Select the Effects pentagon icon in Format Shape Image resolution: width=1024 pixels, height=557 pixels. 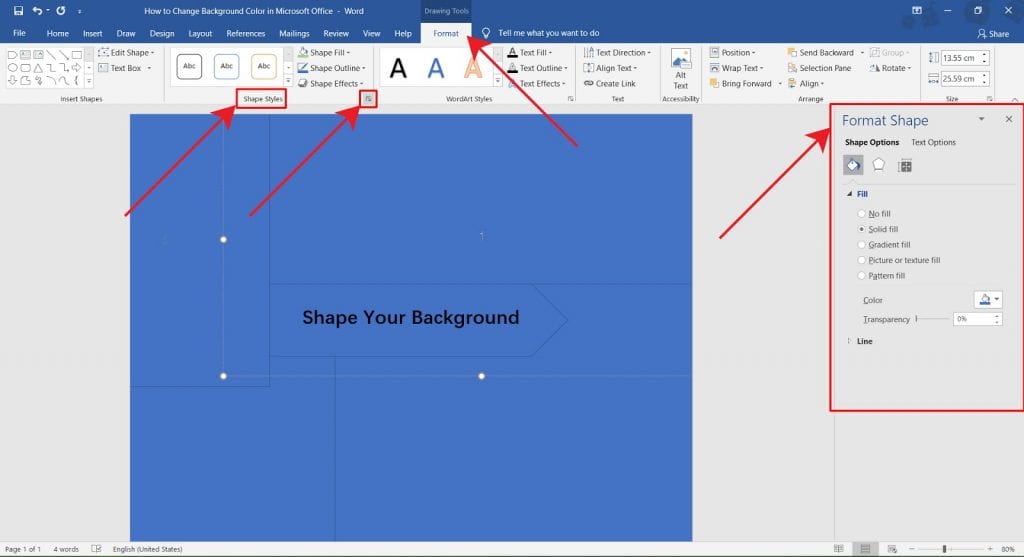[x=878, y=165]
